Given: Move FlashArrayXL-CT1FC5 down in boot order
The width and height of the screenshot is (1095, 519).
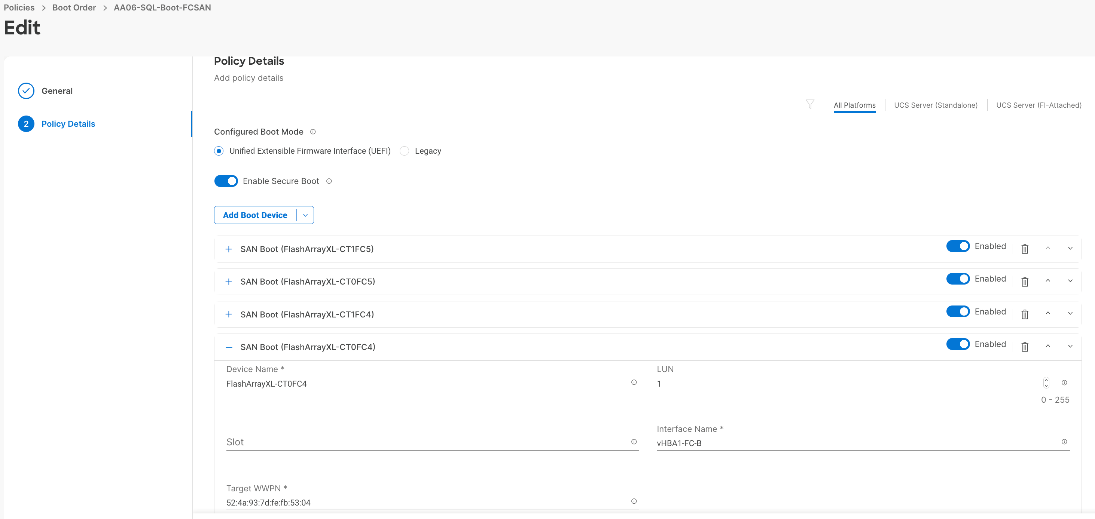Looking at the screenshot, I should (1070, 249).
